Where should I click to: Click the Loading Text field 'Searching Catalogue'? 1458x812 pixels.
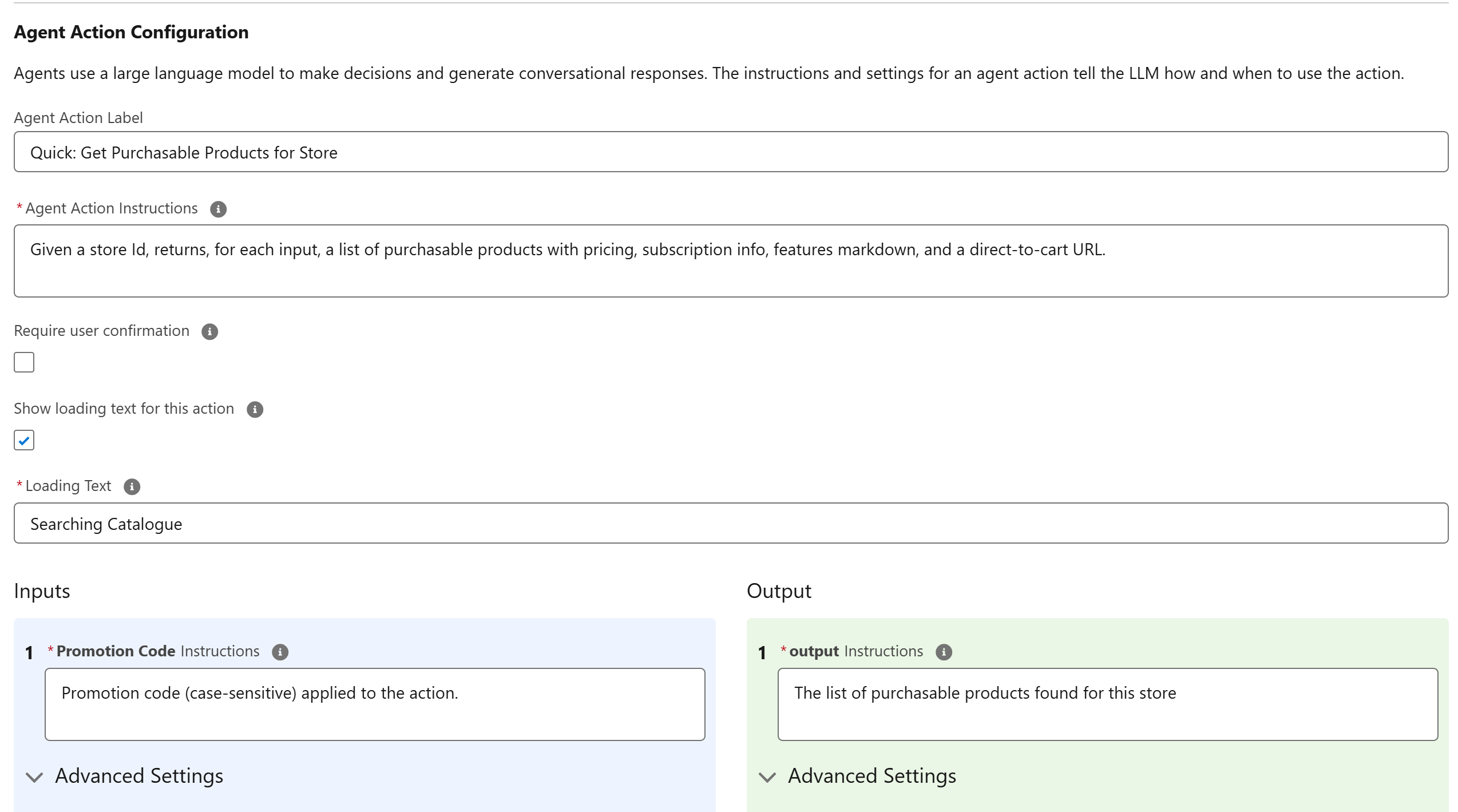pyautogui.click(x=730, y=524)
